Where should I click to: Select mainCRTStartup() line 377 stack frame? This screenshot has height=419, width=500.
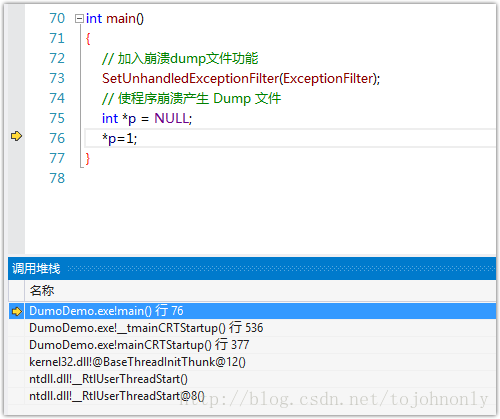point(252,345)
